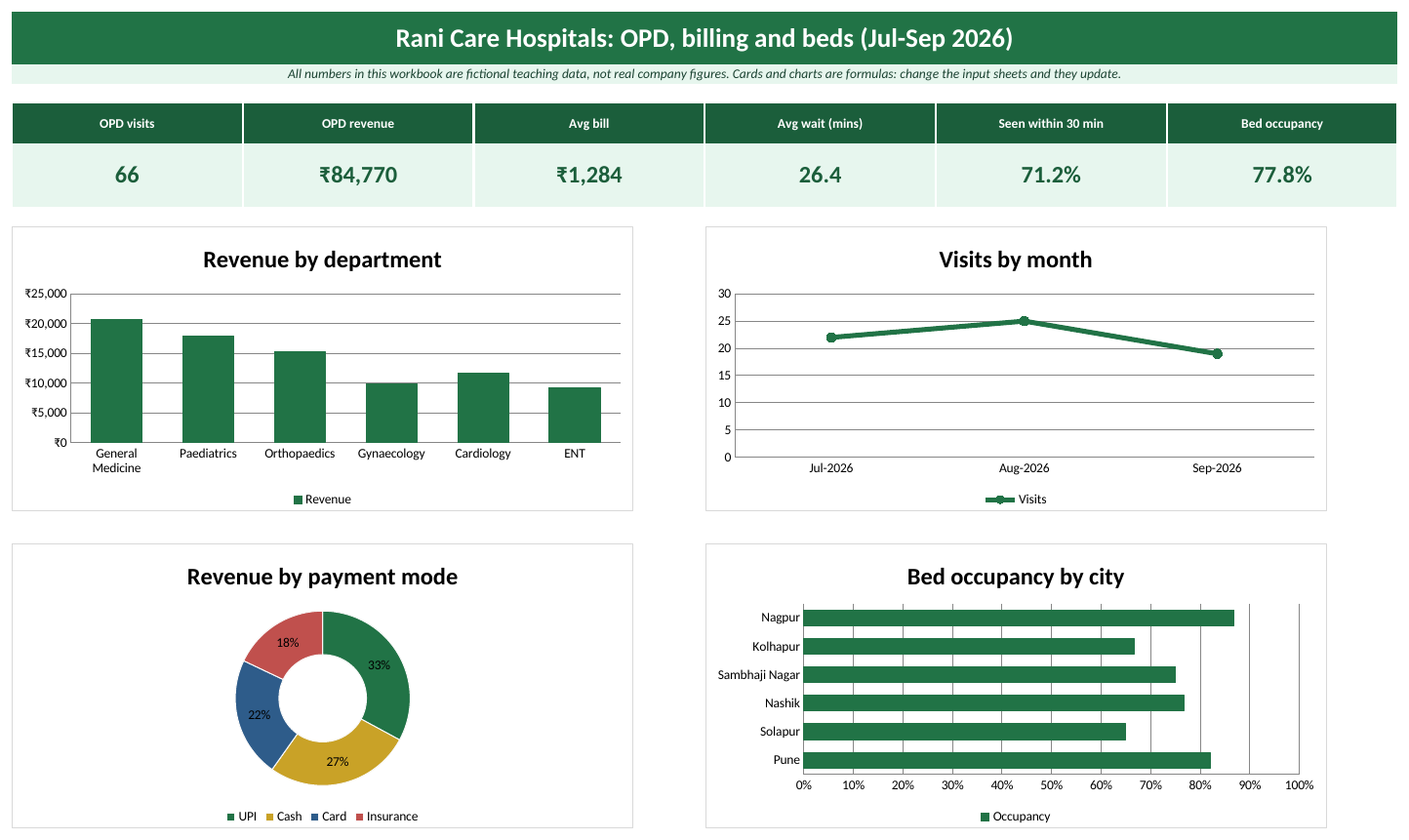Click the Sep-2026 data point marker

(1217, 354)
